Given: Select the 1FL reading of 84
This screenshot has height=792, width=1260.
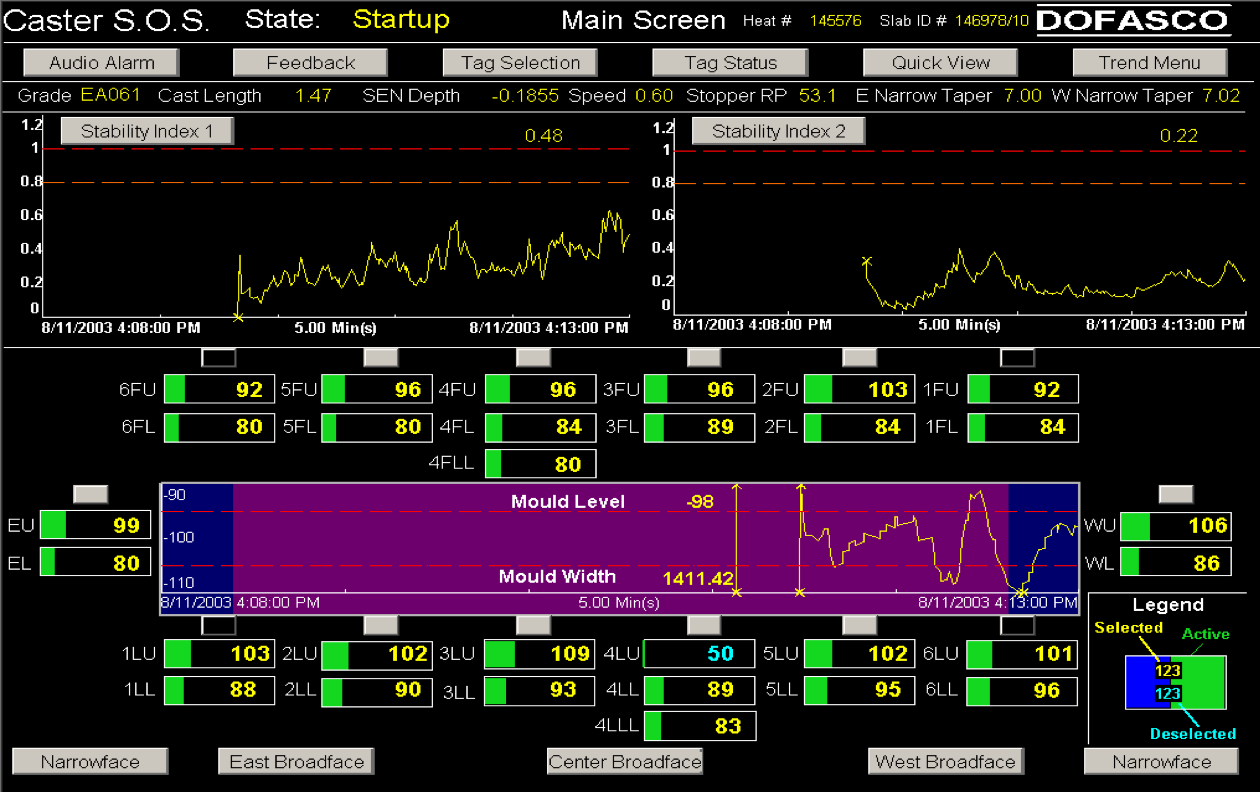Looking at the screenshot, I should (1023, 427).
